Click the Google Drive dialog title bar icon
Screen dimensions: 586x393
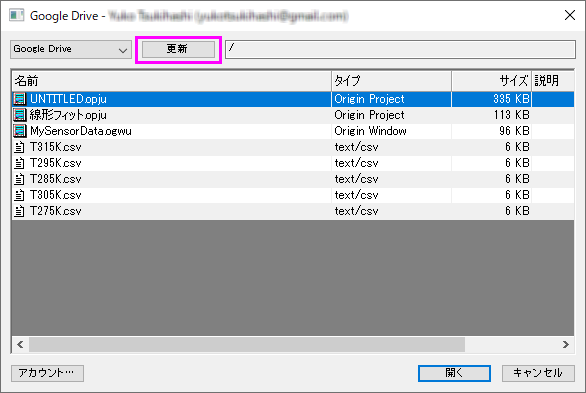(x=16, y=16)
